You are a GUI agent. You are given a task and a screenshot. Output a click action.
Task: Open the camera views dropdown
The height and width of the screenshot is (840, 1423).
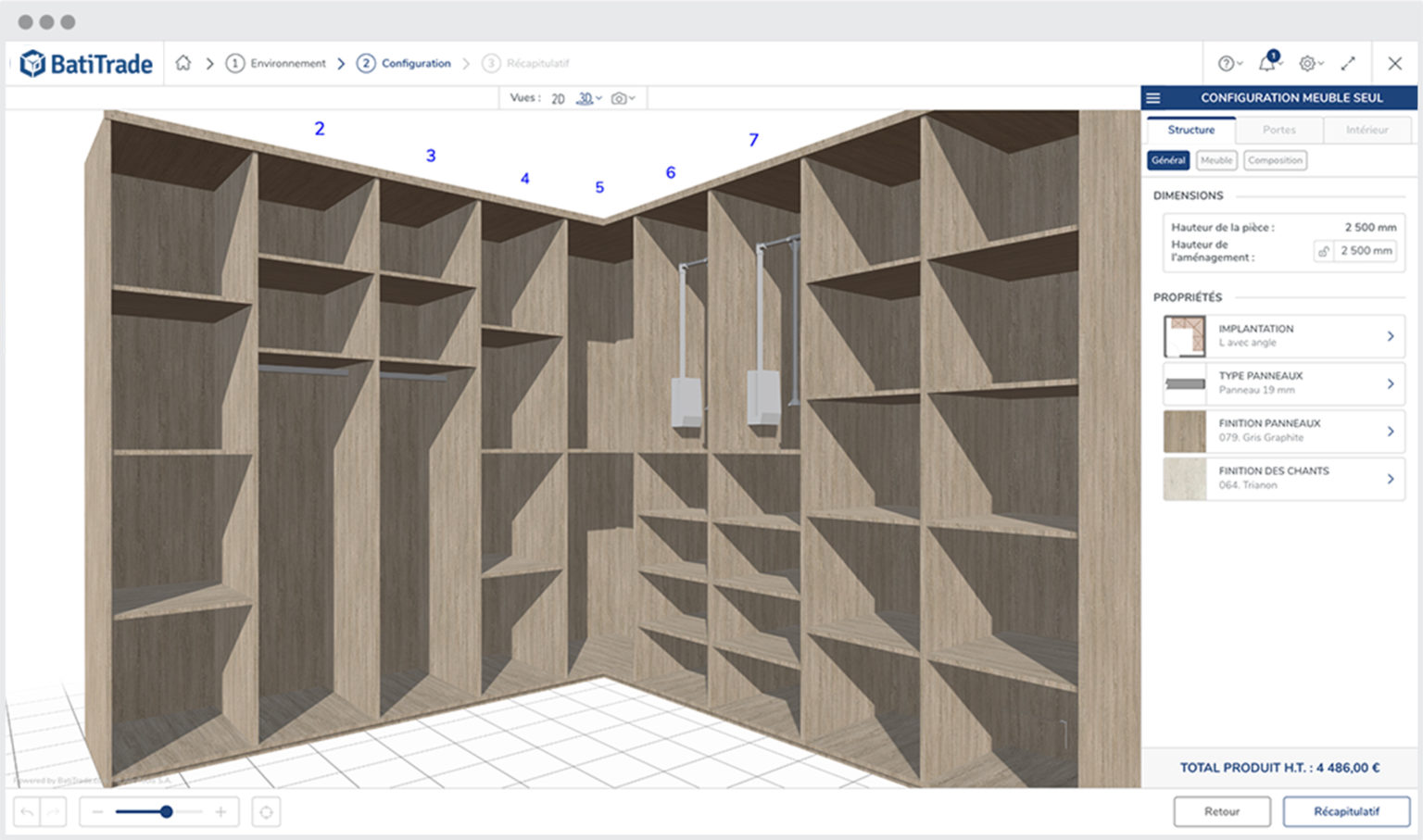[623, 98]
